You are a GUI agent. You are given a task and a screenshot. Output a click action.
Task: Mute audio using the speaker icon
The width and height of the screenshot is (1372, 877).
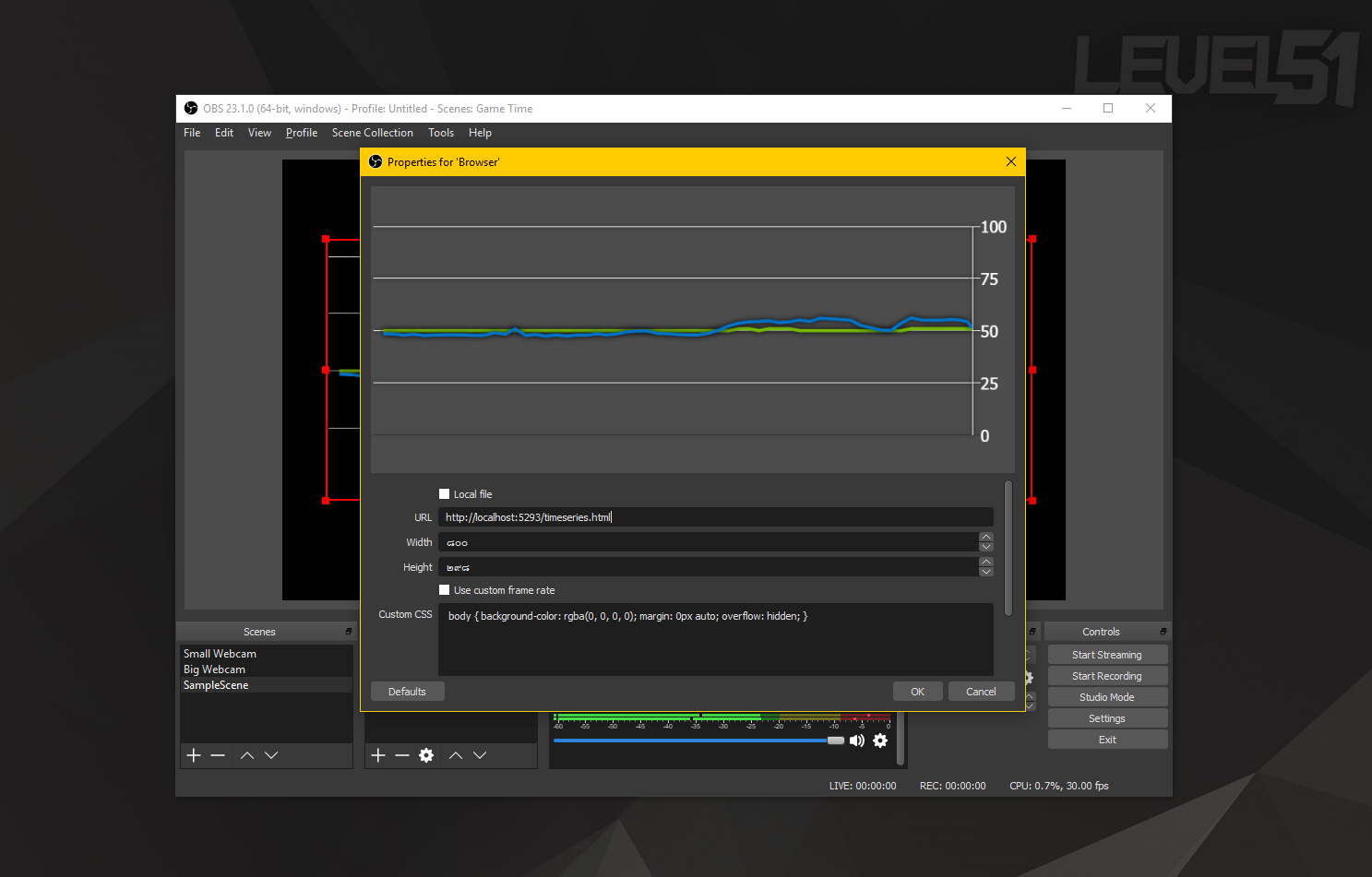point(857,741)
